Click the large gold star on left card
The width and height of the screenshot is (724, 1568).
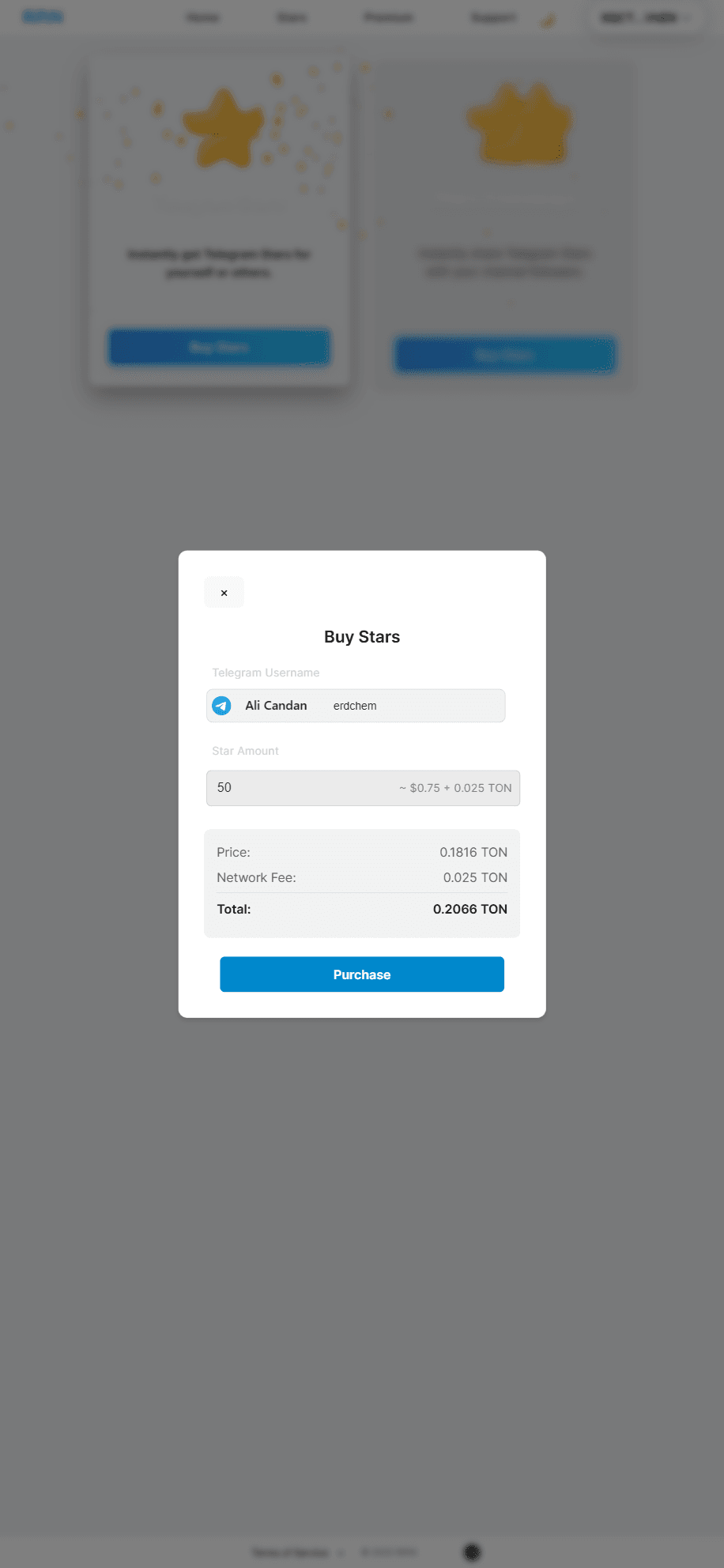[x=223, y=129]
